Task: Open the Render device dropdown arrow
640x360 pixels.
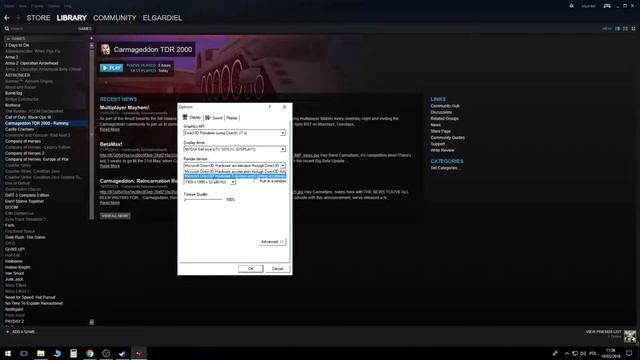Action: point(282,166)
